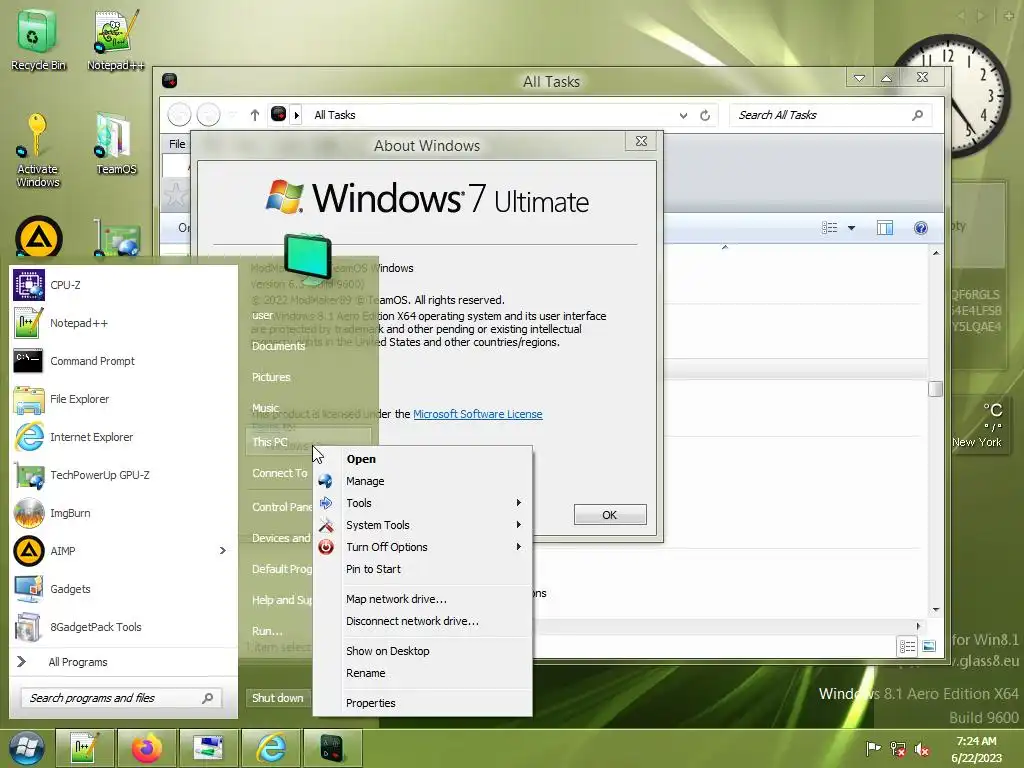Open 8GadgetPack Tools from Start menu
Viewport: 1024px width, 768px height.
pos(123,626)
